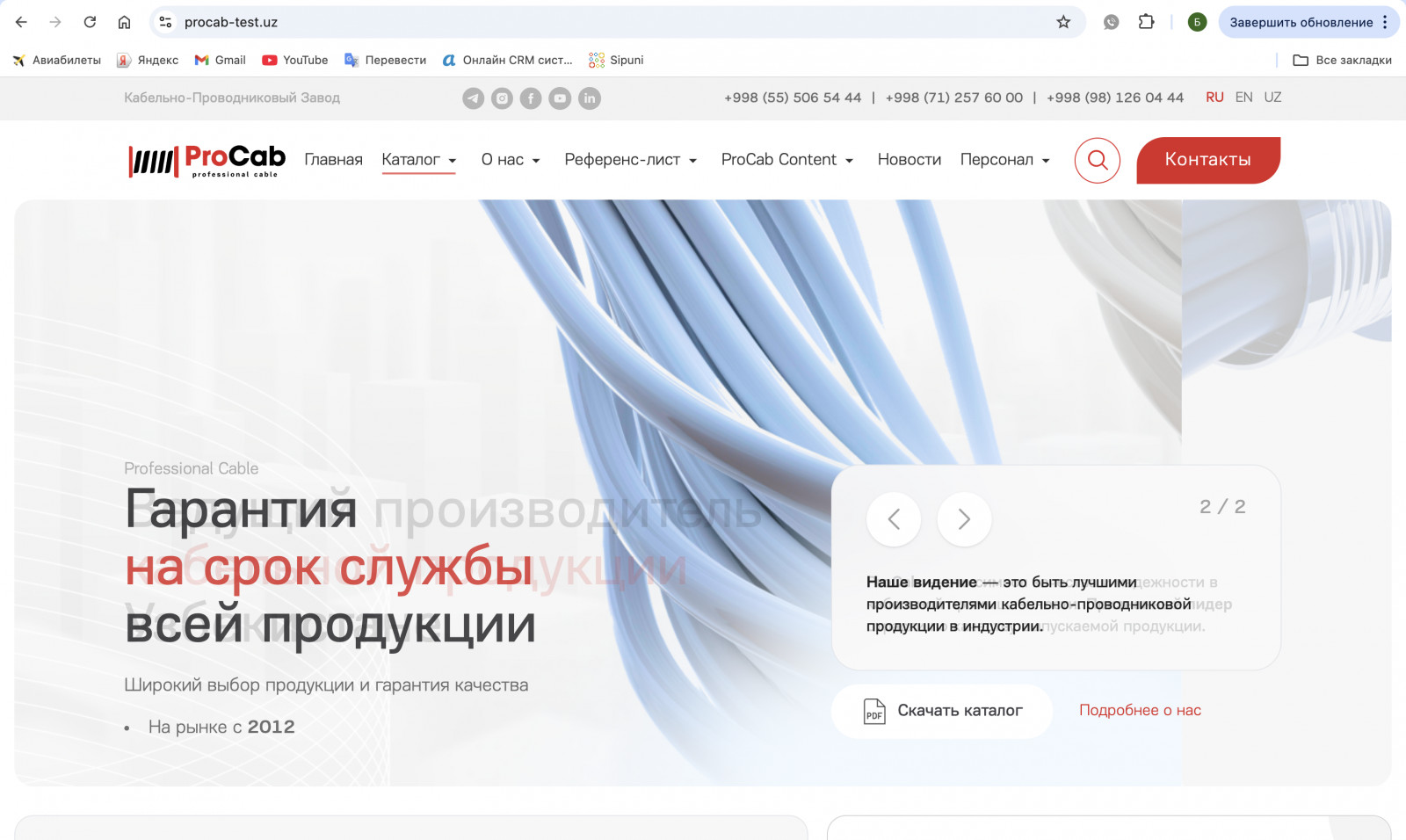Open the Онлайн CRM сист... bookmark
Viewport: 1406px width, 840px height.
click(507, 60)
